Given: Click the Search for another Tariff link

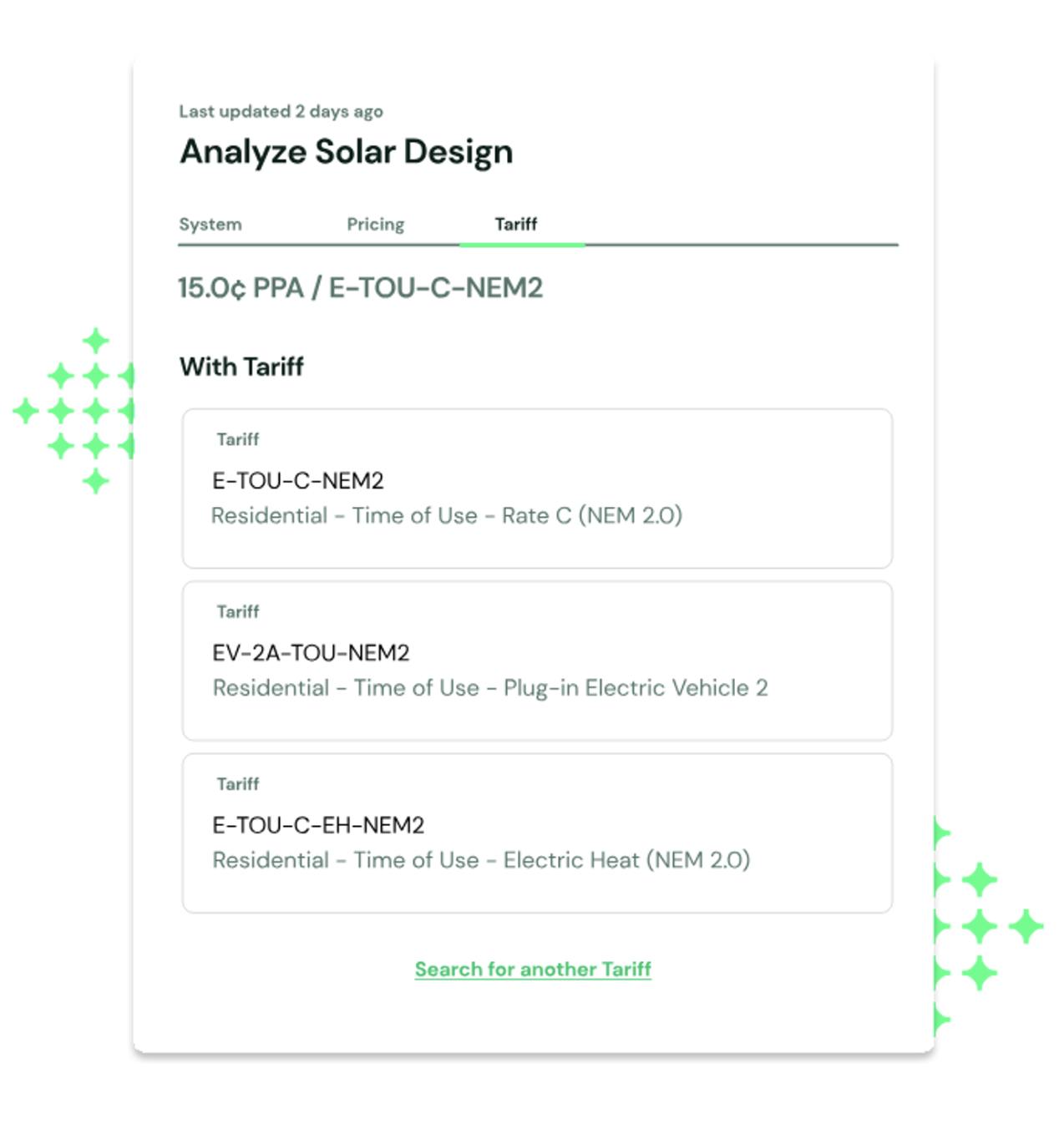Looking at the screenshot, I should click(x=533, y=969).
